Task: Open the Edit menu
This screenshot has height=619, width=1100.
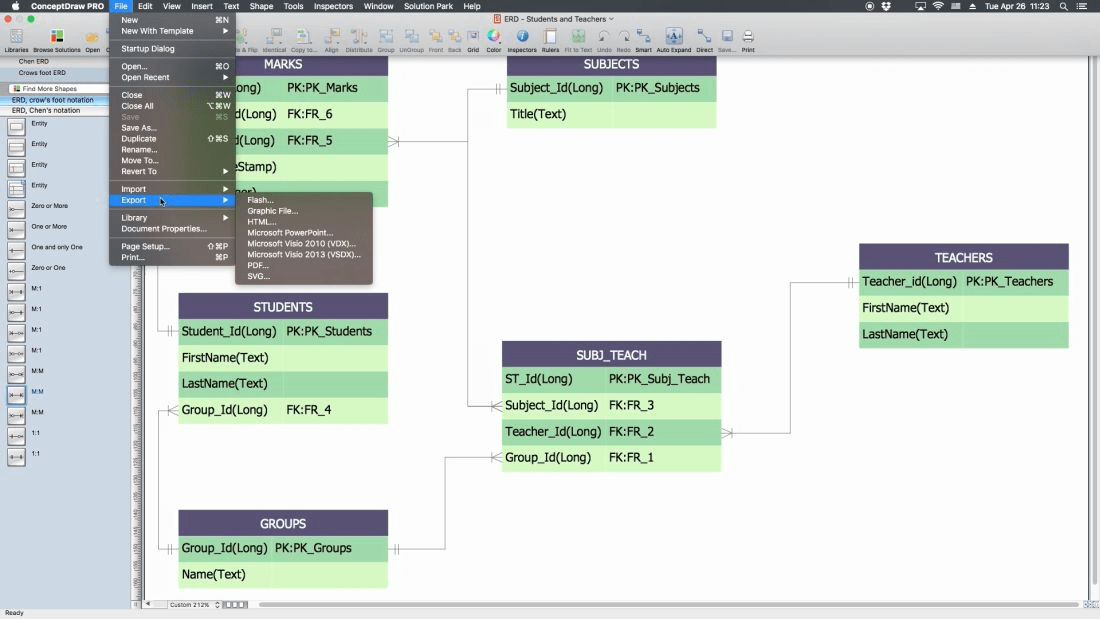Action: click(x=145, y=6)
